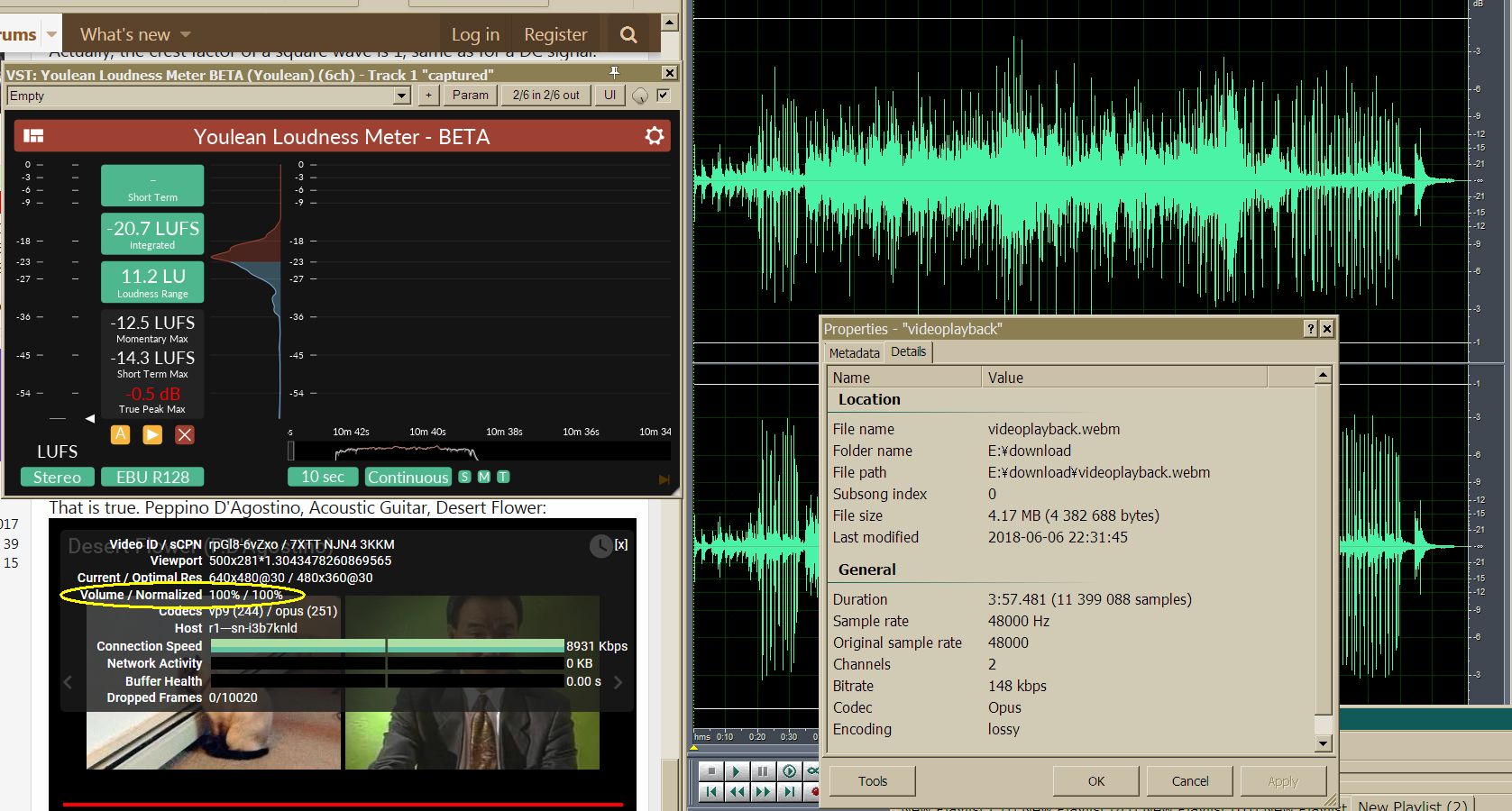The image size is (1512, 811).
Task: Click the Value column header
Action: coord(1123,377)
